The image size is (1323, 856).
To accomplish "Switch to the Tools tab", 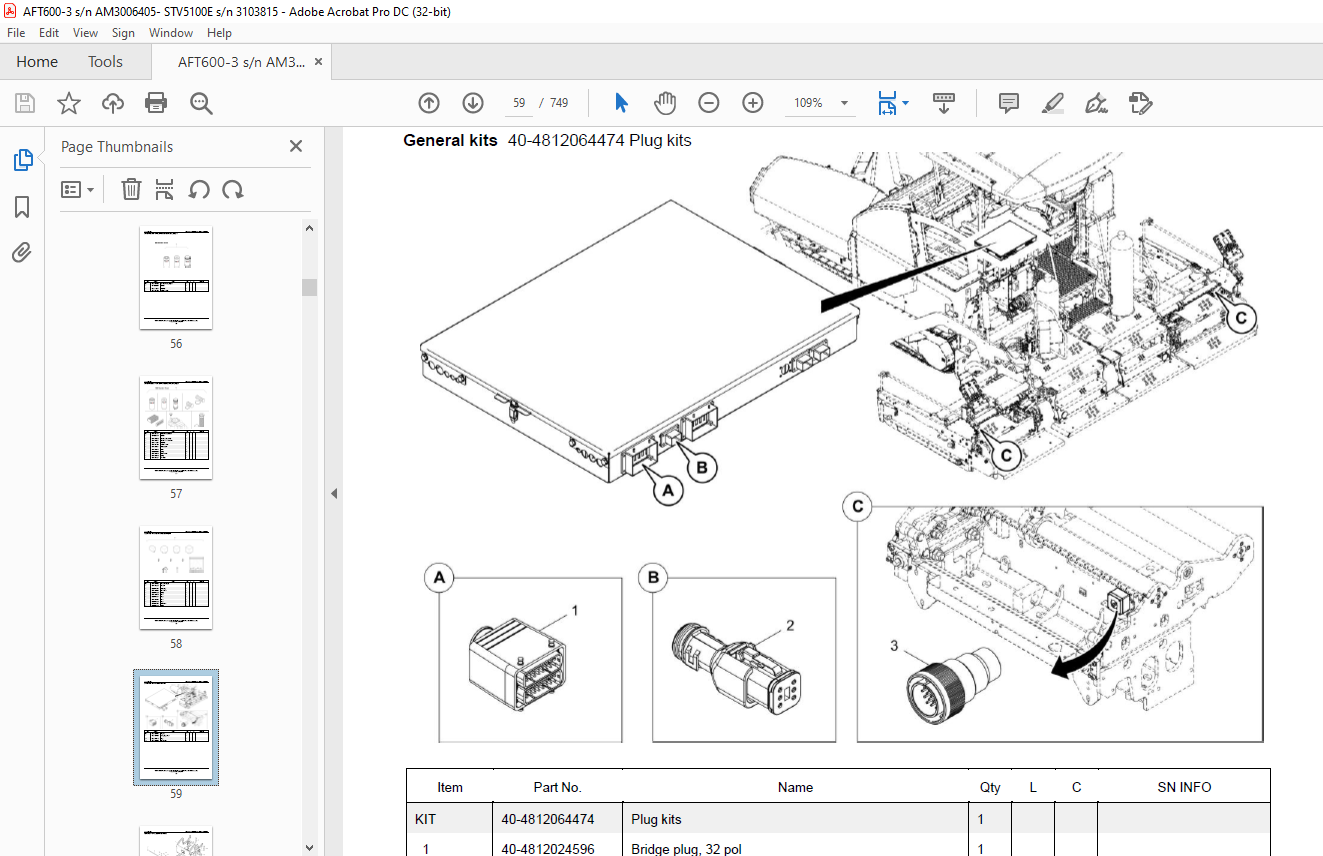I will pos(105,62).
